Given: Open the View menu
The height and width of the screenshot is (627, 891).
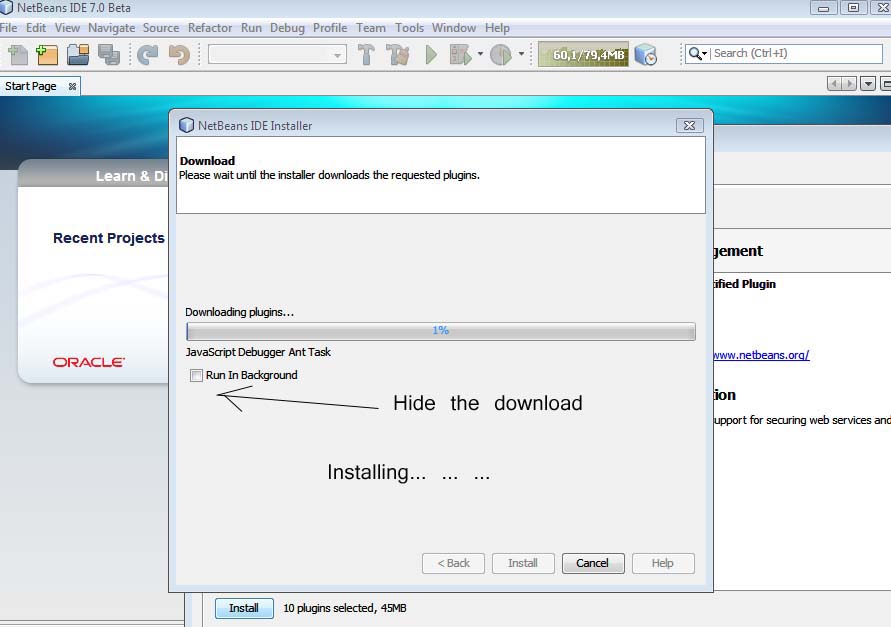Looking at the screenshot, I should [x=67, y=28].
